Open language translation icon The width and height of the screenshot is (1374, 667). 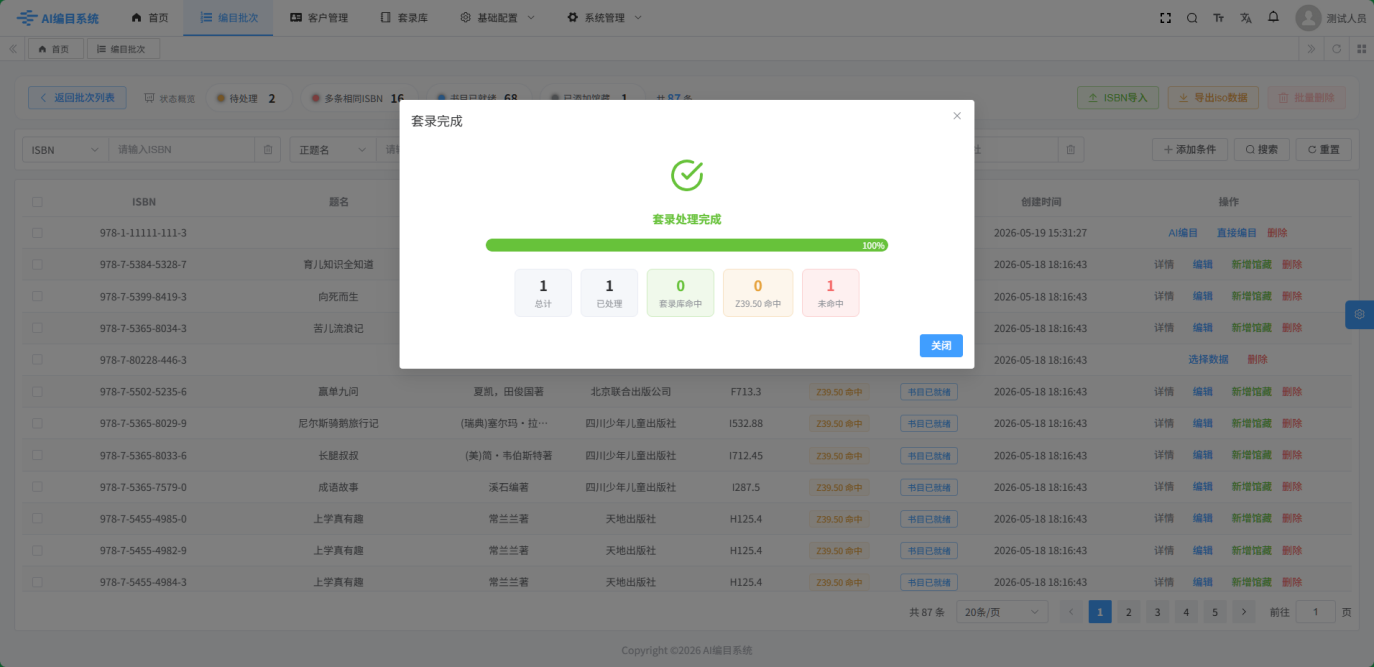(x=1246, y=18)
